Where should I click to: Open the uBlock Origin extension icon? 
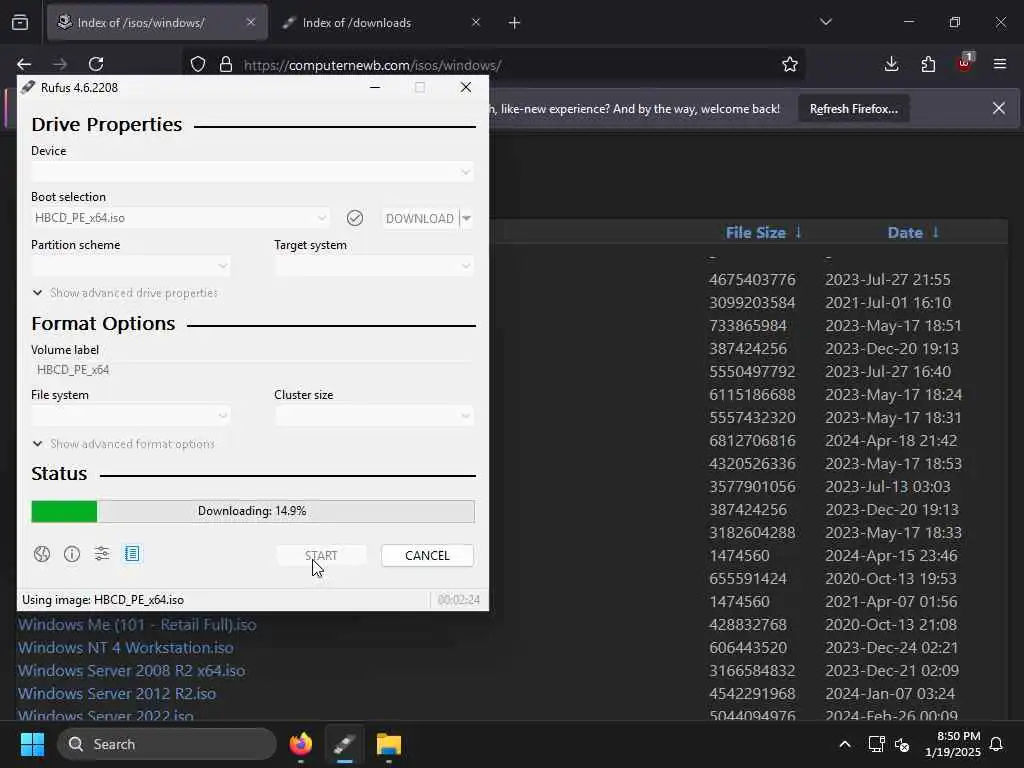coord(965,63)
